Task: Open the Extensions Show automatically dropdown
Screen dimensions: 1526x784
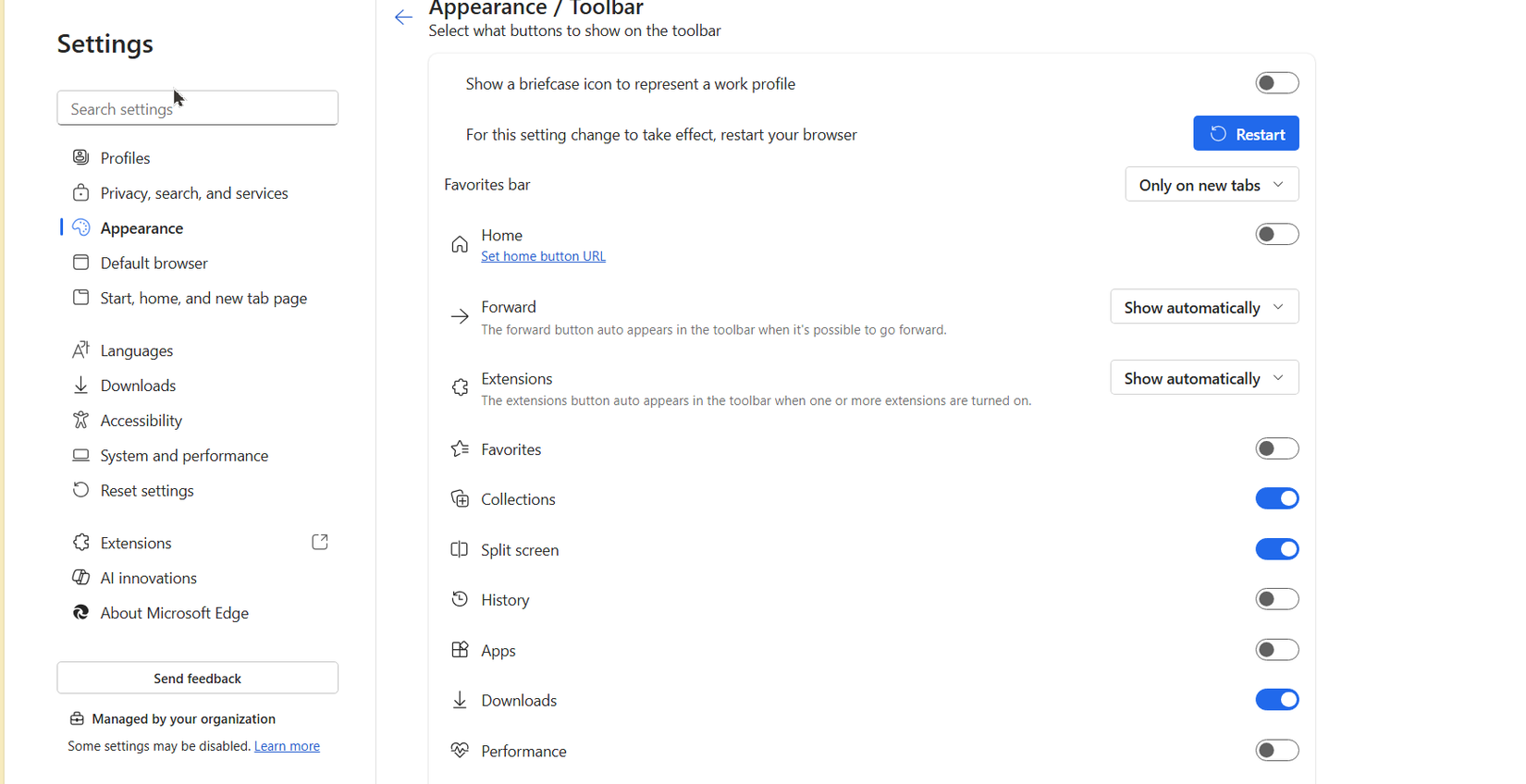Action: pyautogui.click(x=1203, y=377)
